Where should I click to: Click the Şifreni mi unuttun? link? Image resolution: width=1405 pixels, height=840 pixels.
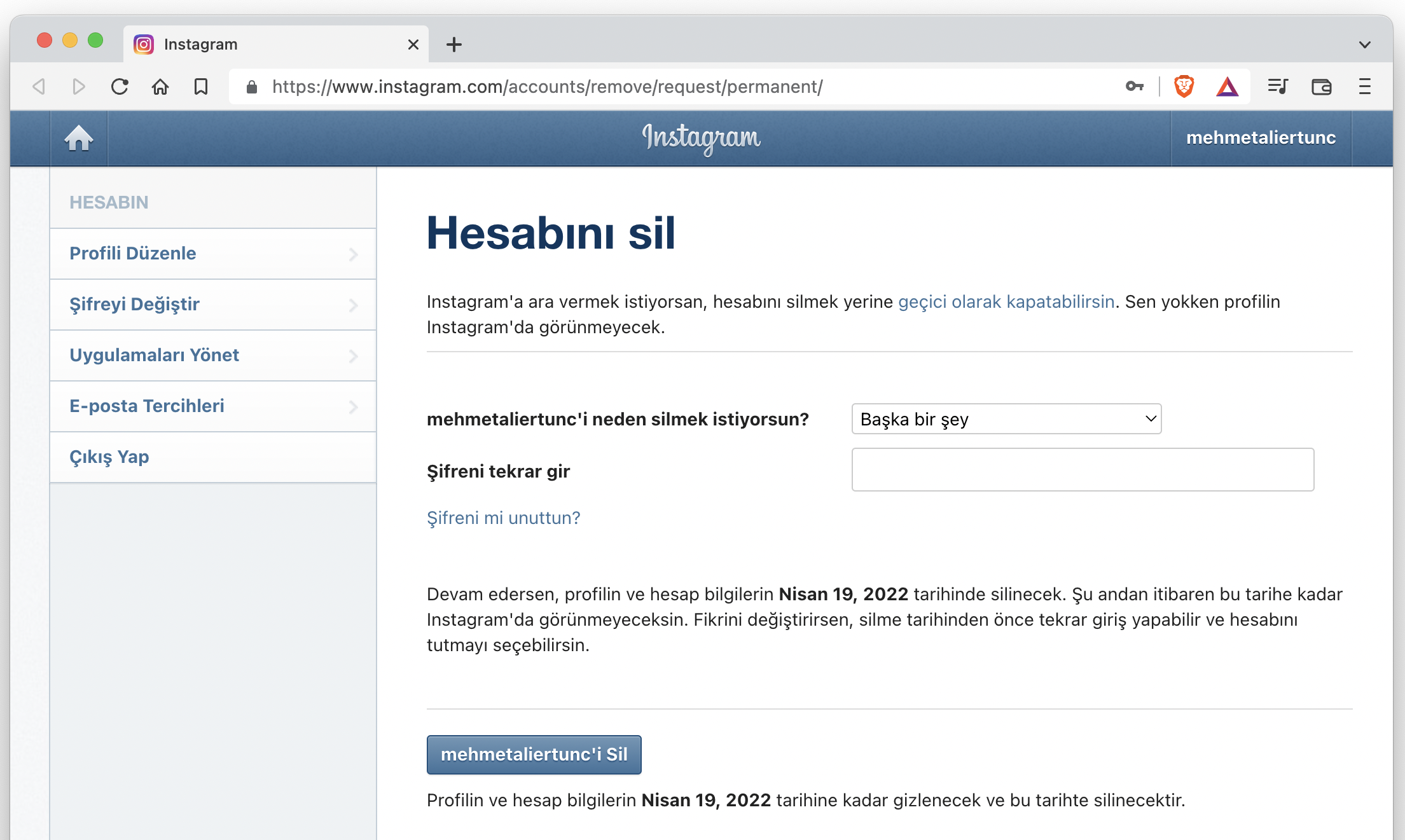point(503,518)
